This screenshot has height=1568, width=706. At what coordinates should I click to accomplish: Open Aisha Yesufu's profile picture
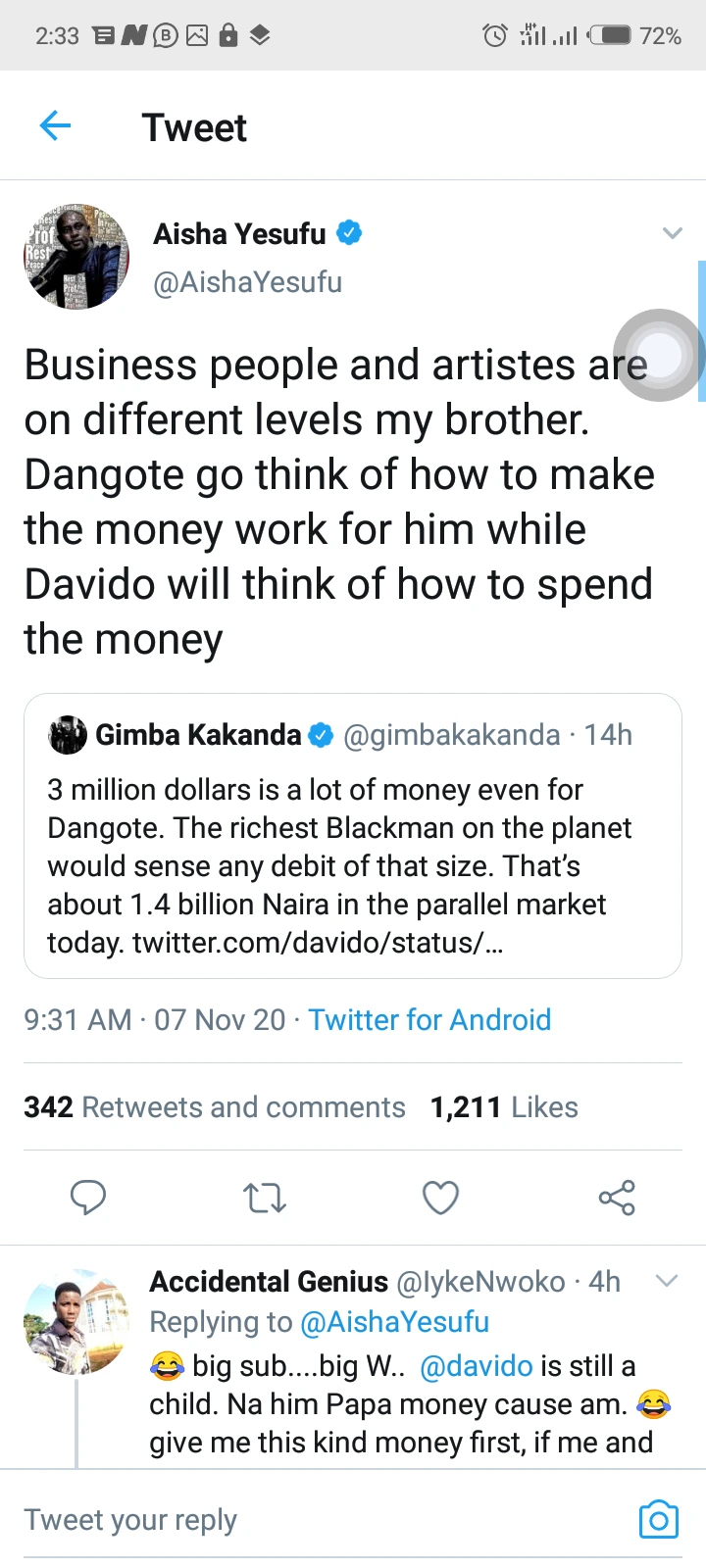tap(76, 257)
